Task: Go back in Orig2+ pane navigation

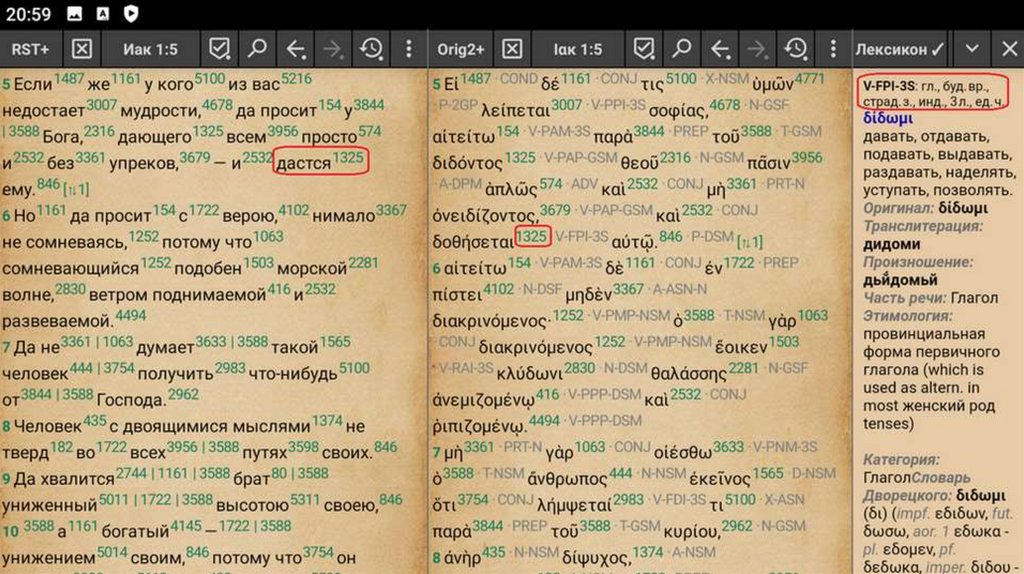Action: [720, 49]
